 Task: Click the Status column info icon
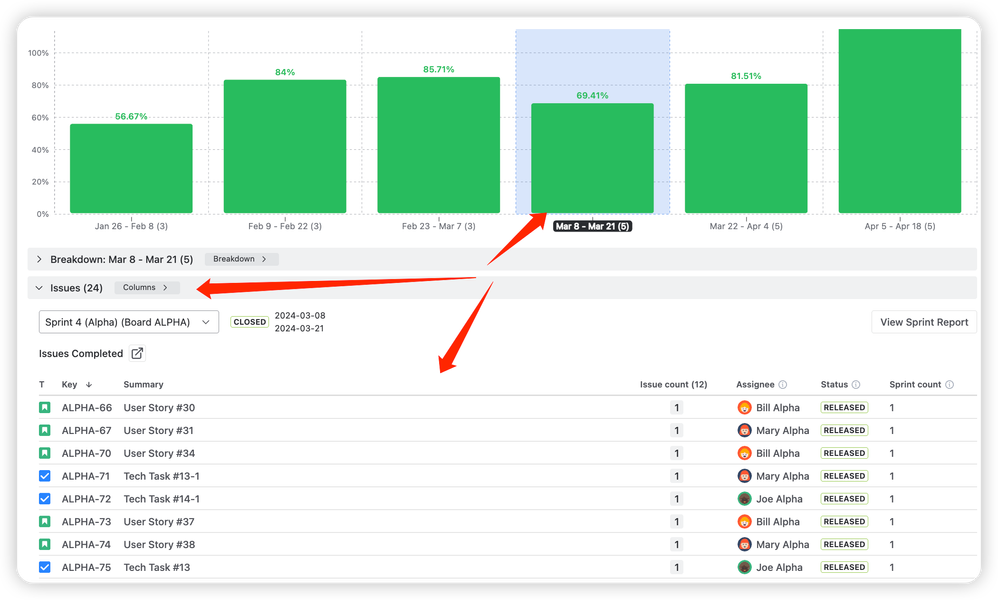coord(857,384)
